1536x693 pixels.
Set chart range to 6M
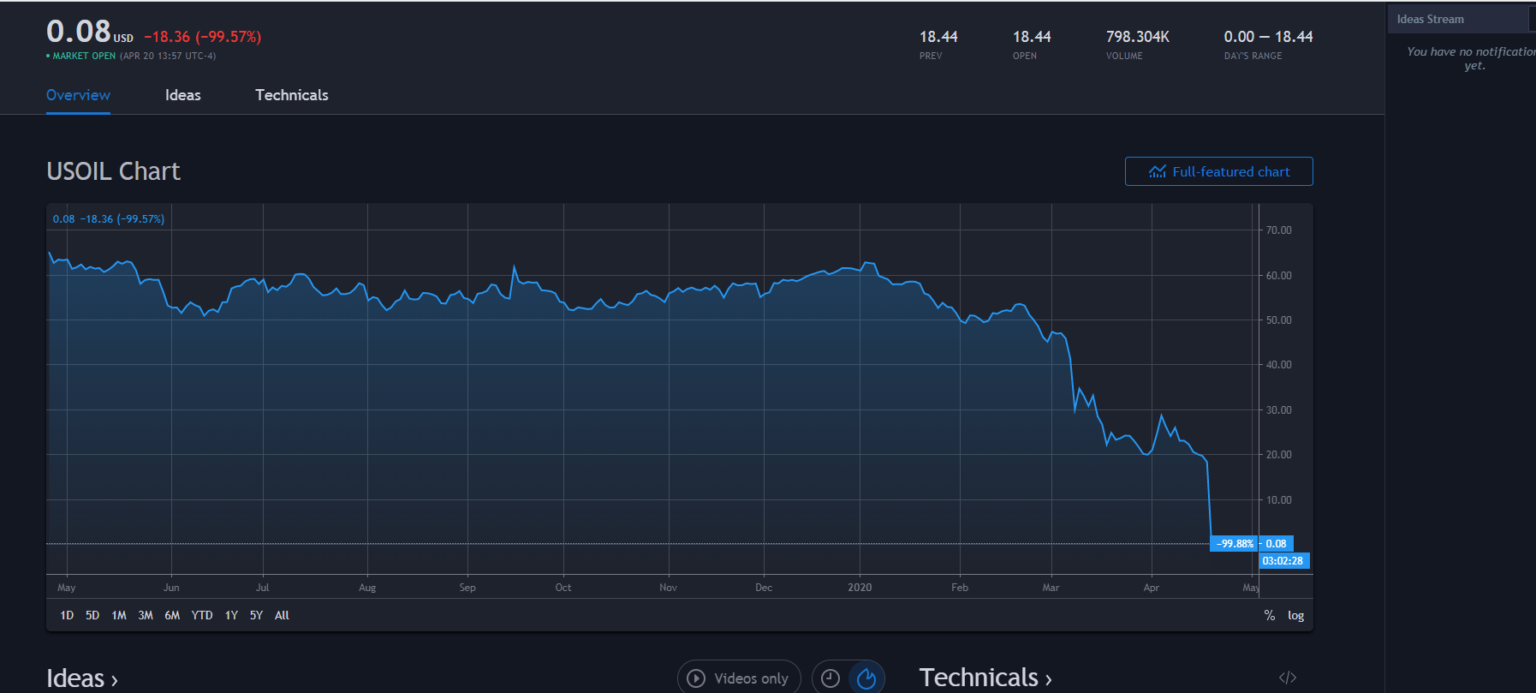coord(172,616)
